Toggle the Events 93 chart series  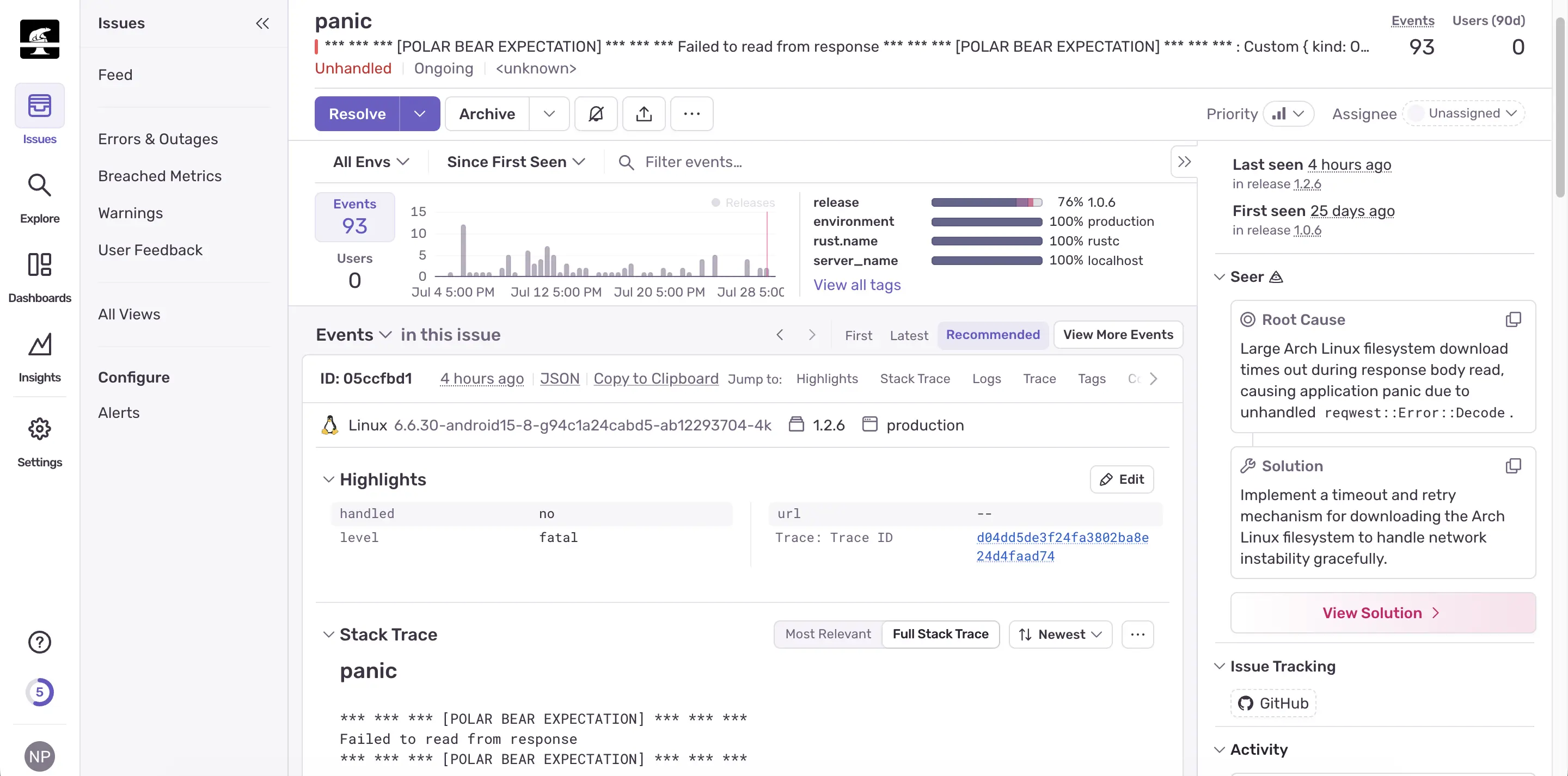[x=354, y=217]
